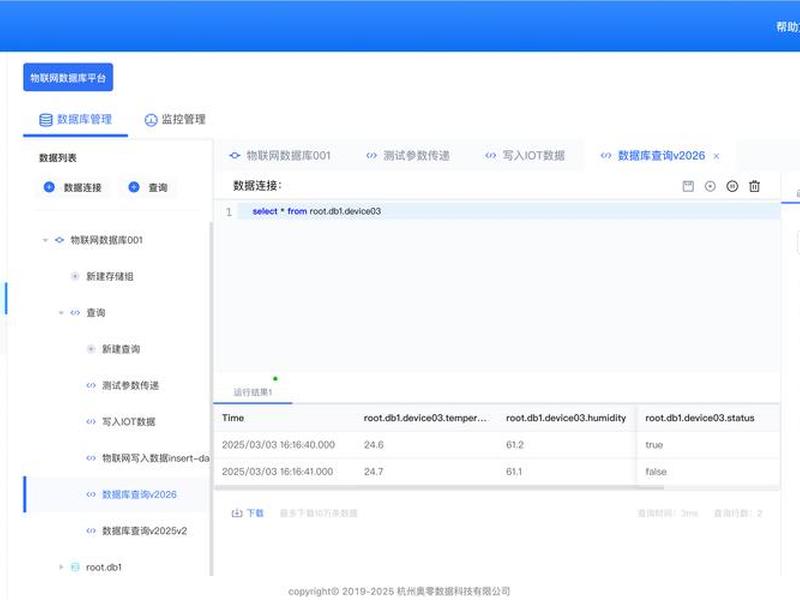Screen dimensions: 800x600
Task: Open 数据库查询v2025v2 in the tree
Action: pyautogui.click(x=144, y=531)
